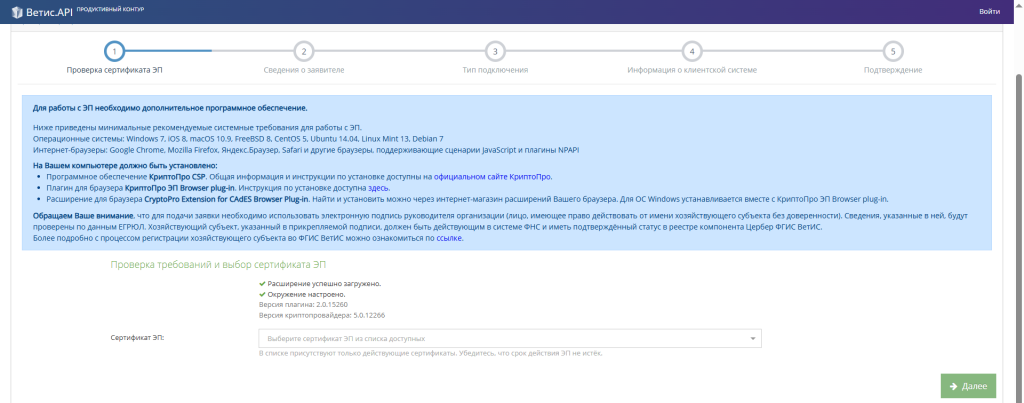1024x403 pixels.
Task: Select step 4 circle in wizard
Action: 692,51
